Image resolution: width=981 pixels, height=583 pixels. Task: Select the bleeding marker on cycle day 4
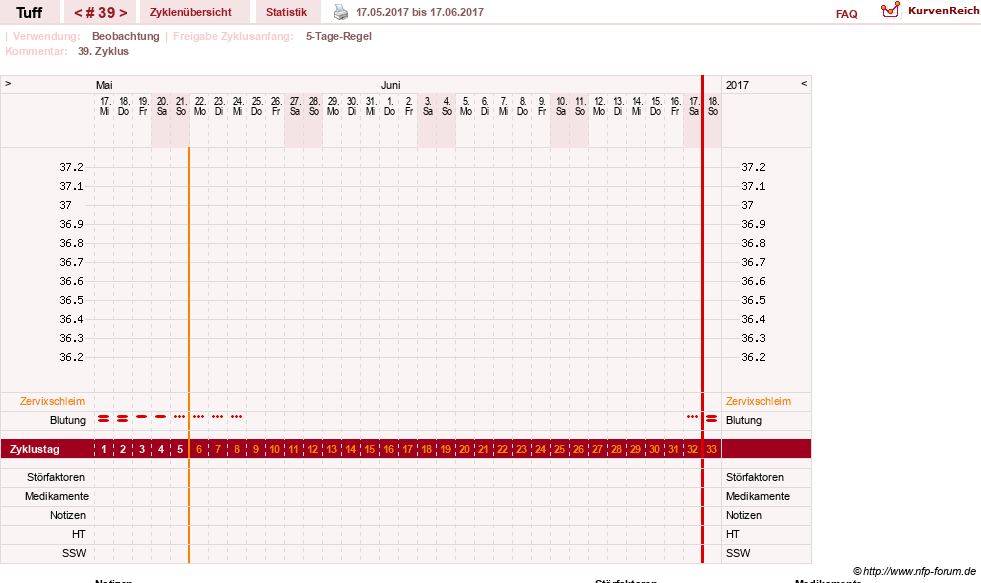point(161,417)
